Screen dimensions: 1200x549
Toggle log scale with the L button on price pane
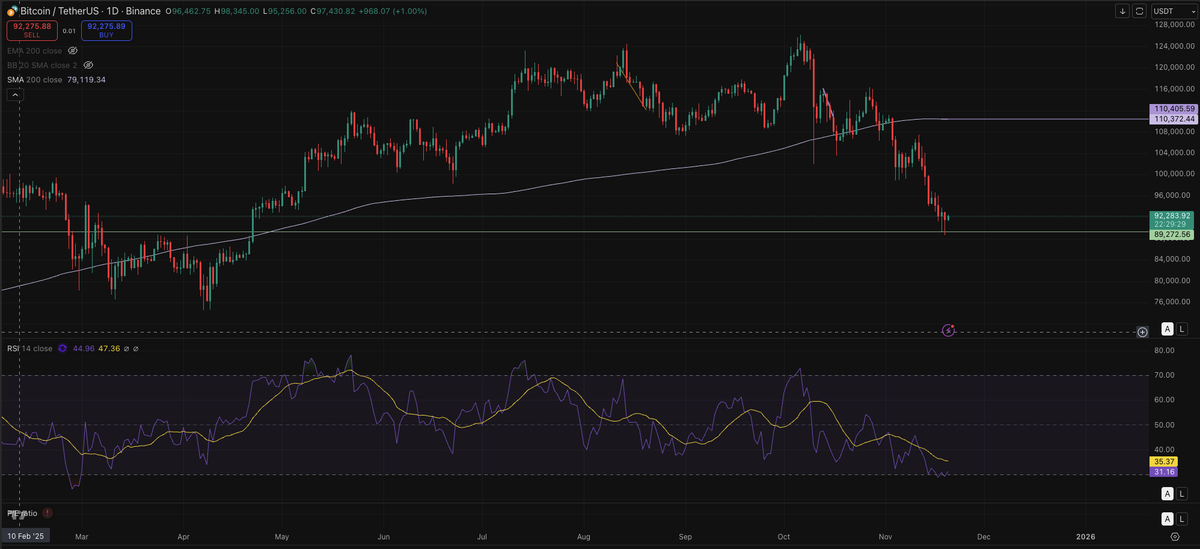(1182, 328)
